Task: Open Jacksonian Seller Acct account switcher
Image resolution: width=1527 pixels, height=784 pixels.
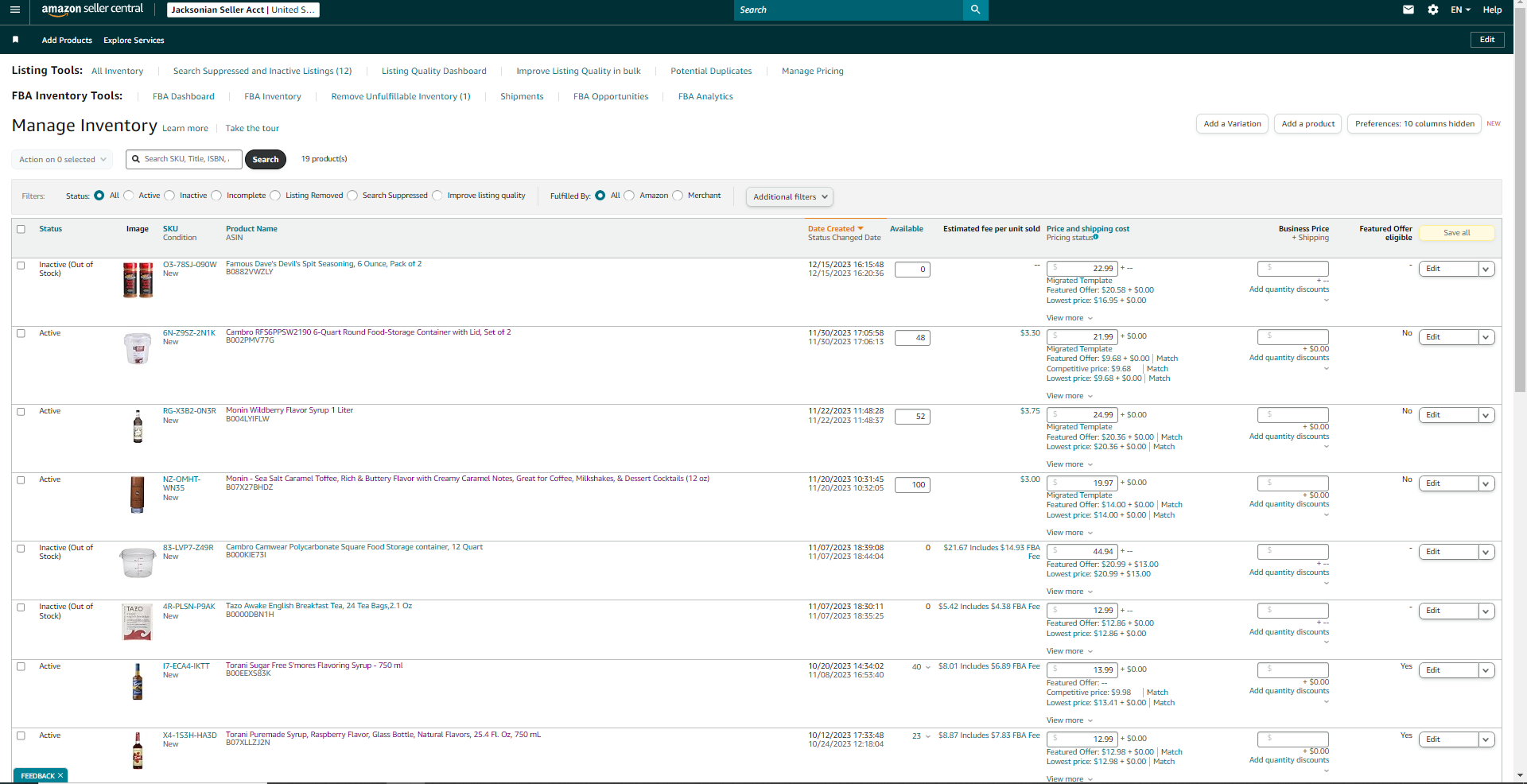Action: click(x=243, y=10)
